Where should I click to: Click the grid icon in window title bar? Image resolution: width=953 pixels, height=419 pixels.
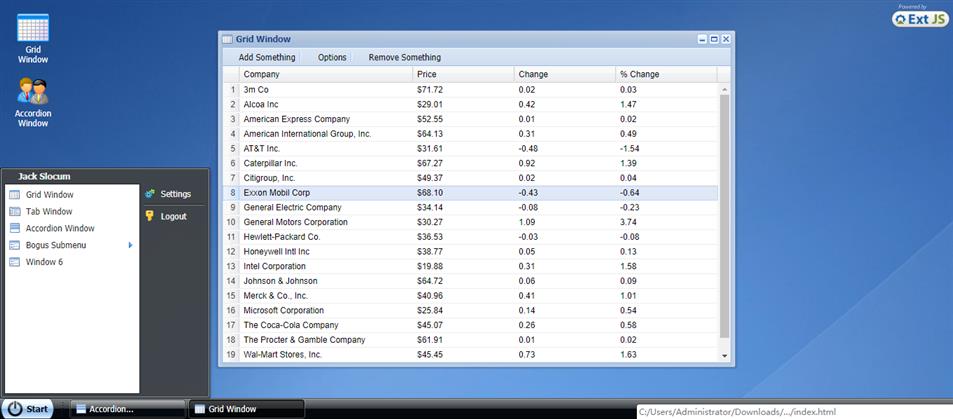pos(227,39)
